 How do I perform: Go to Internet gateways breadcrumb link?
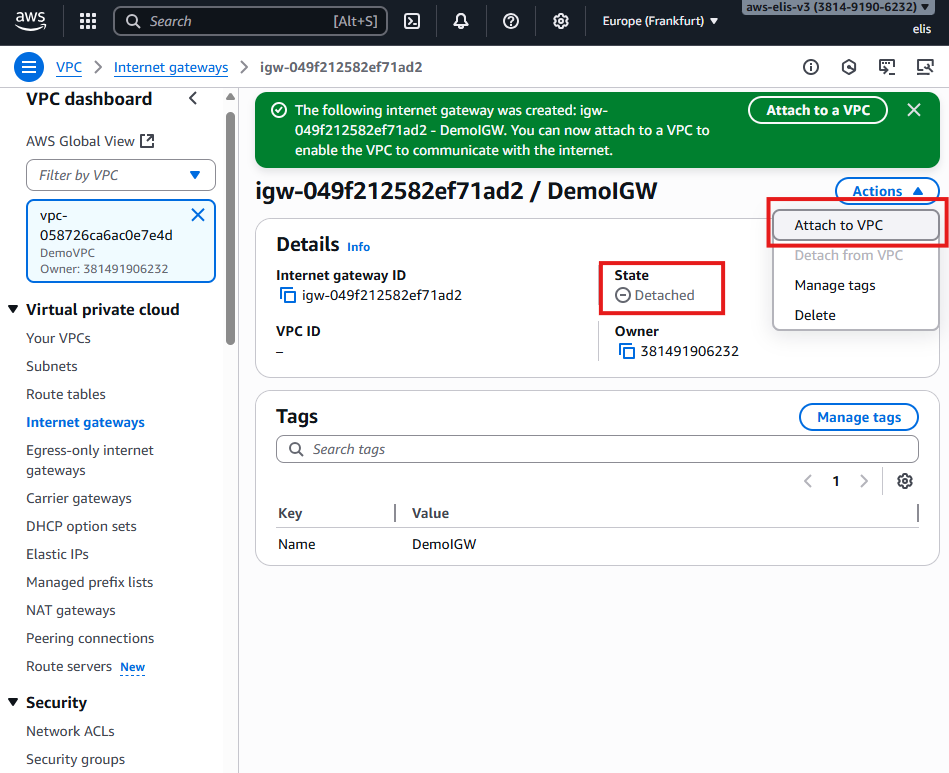pyautogui.click(x=171, y=67)
